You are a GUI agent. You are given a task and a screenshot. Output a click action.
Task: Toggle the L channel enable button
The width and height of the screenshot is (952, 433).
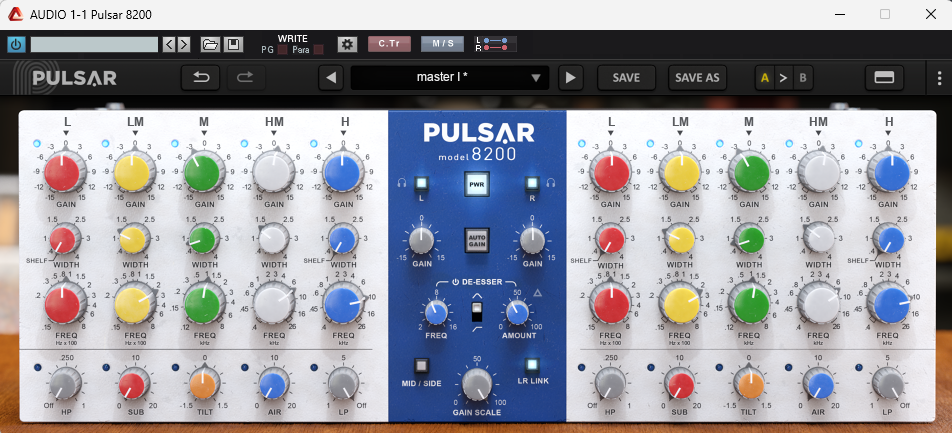point(421,183)
